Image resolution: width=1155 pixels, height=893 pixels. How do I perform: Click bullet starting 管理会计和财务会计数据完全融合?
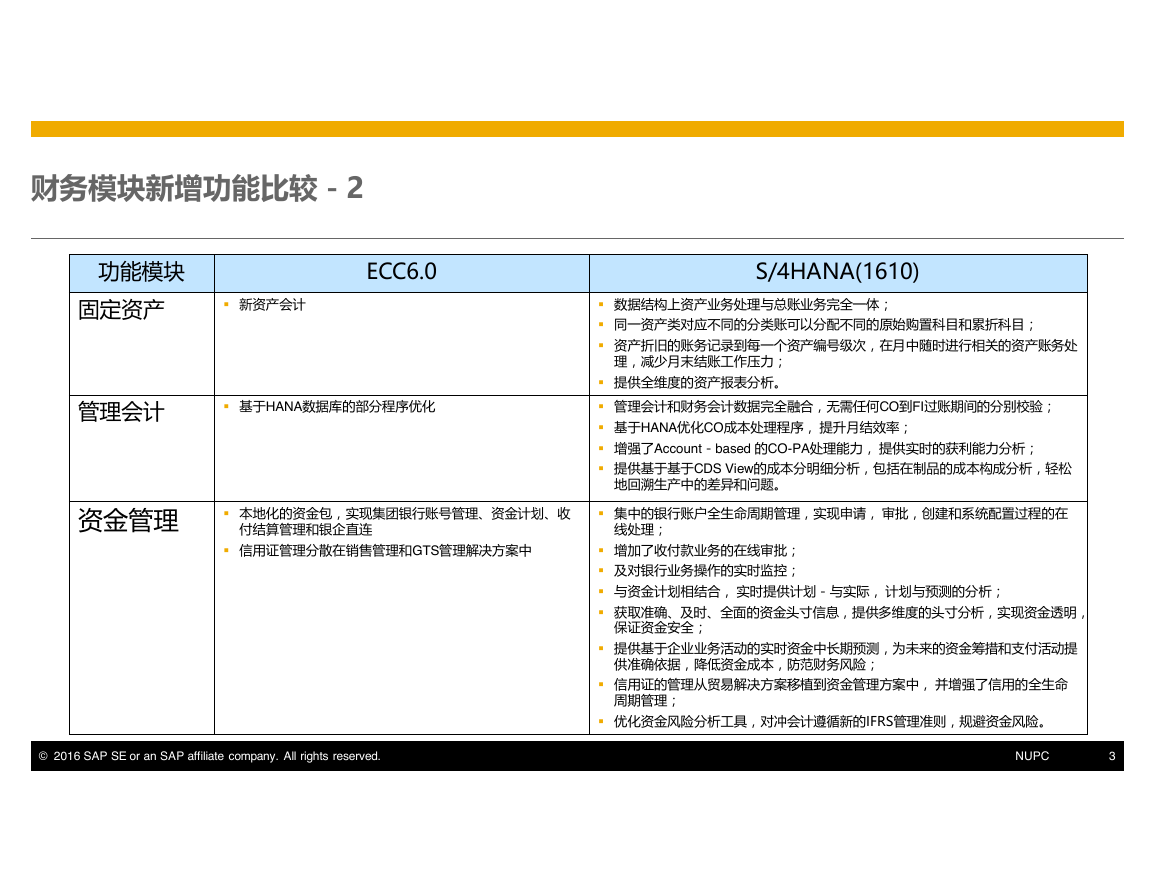pyautogui.click(x=833, y=407)
